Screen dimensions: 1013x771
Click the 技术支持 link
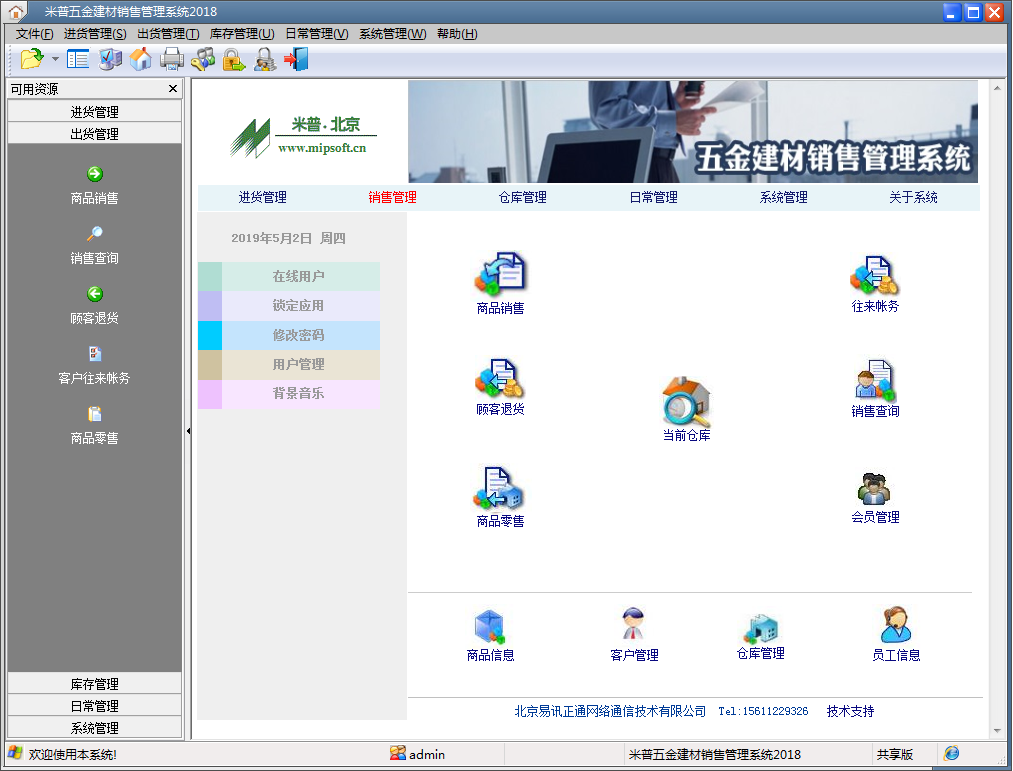(850, 711)
